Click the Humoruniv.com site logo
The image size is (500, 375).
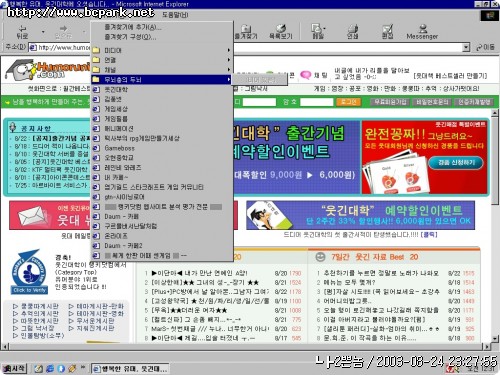47,69
